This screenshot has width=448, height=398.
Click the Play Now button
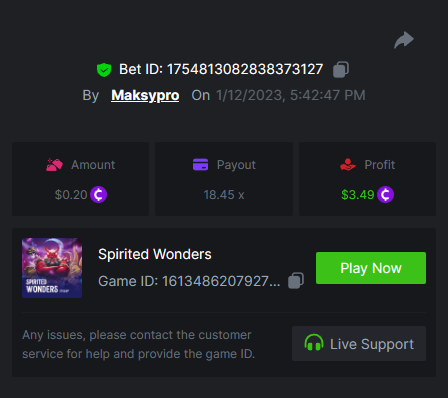point(371,268)
